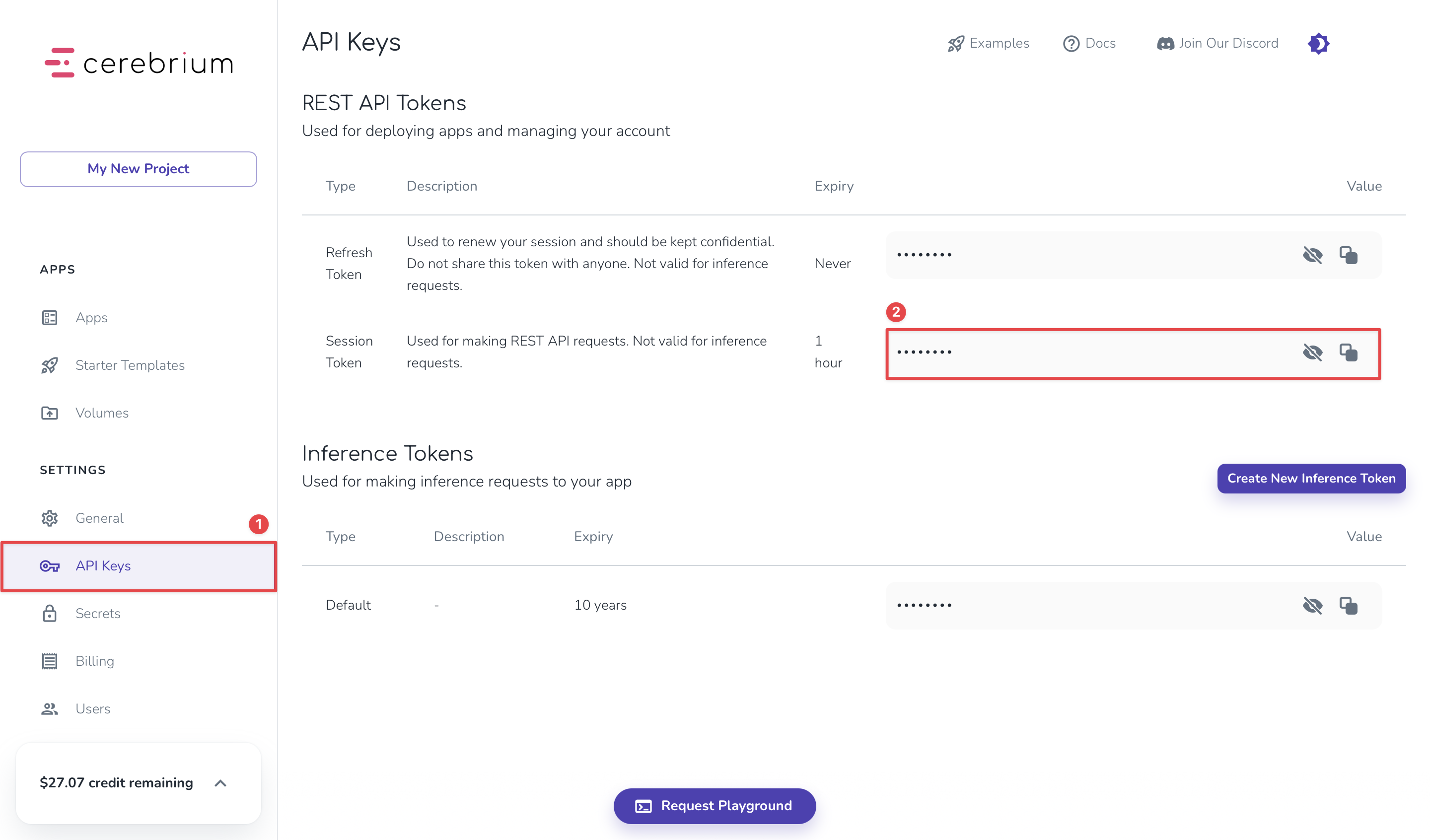
Task: Reveal the Refresh Token value
Action: 1312,255
